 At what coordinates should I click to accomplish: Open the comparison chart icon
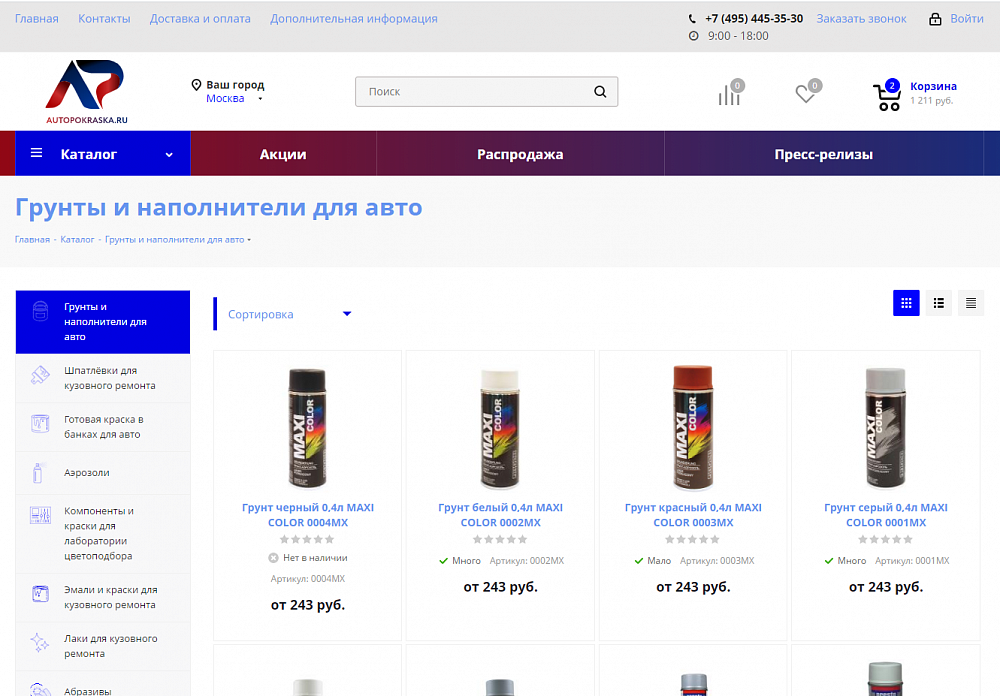pos(730,93)
